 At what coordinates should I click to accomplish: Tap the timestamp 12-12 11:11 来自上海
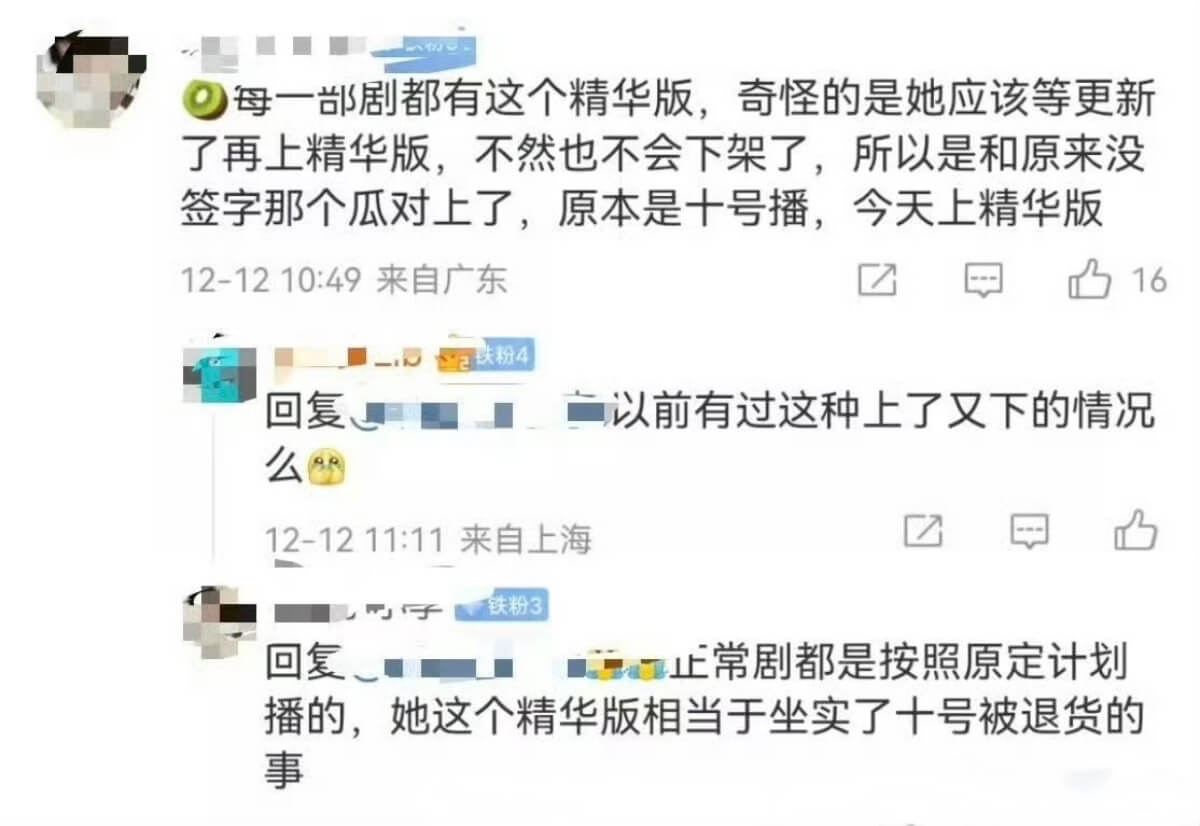click(x=428, y=540)
